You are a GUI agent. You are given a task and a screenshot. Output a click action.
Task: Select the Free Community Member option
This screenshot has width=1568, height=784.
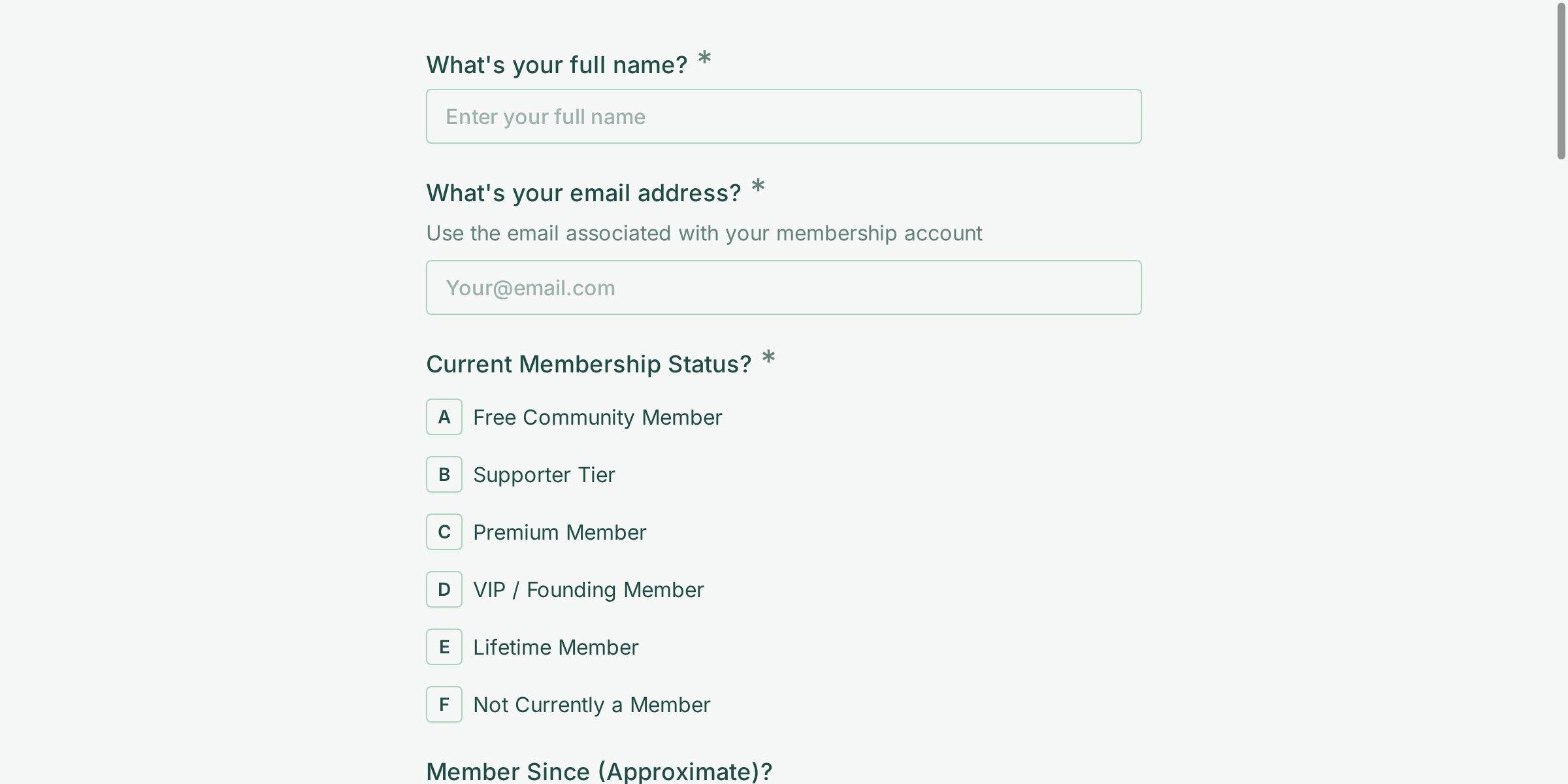(x=597, y=417)
